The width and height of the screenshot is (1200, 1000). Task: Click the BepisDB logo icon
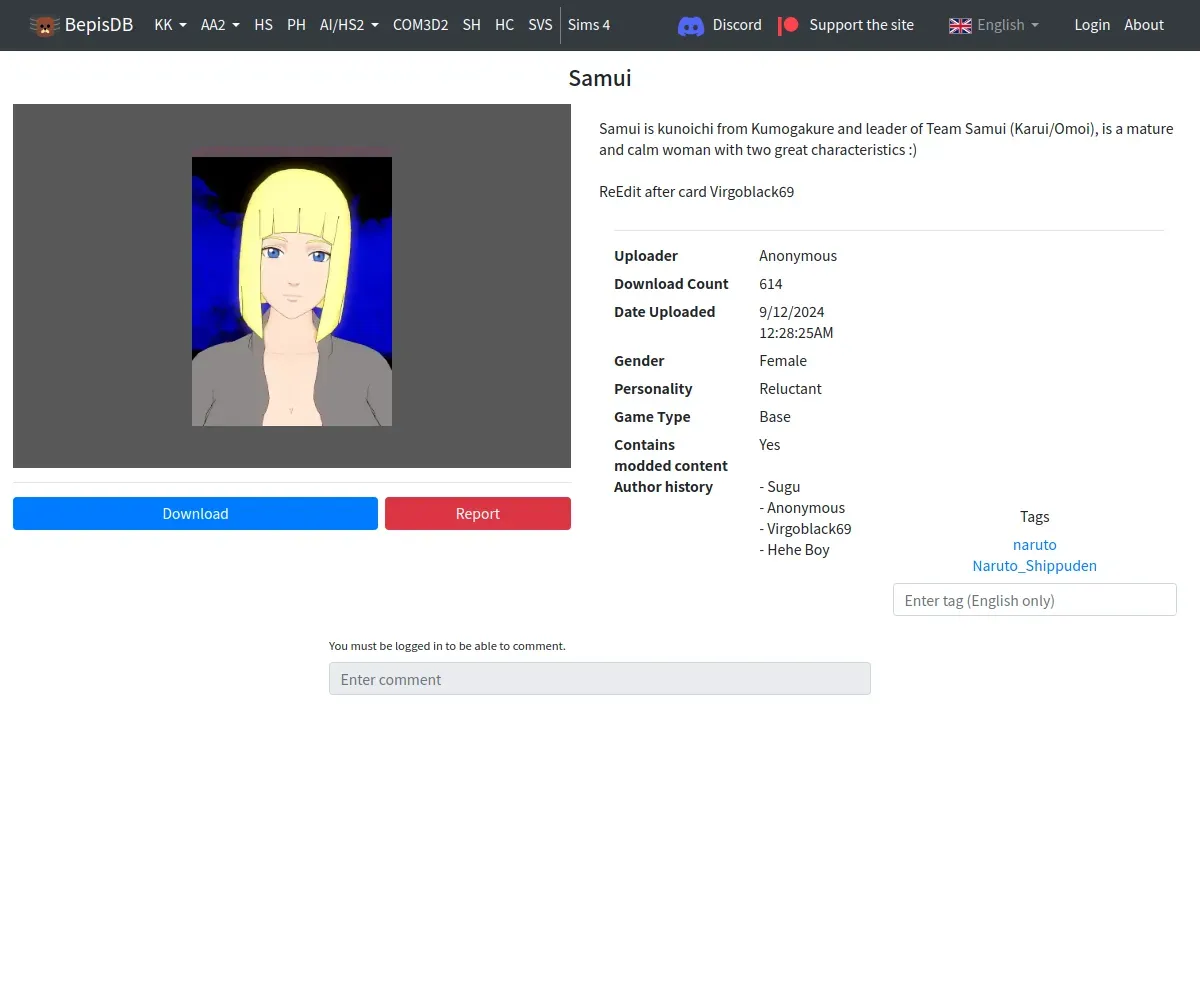[x=44, y=25]
